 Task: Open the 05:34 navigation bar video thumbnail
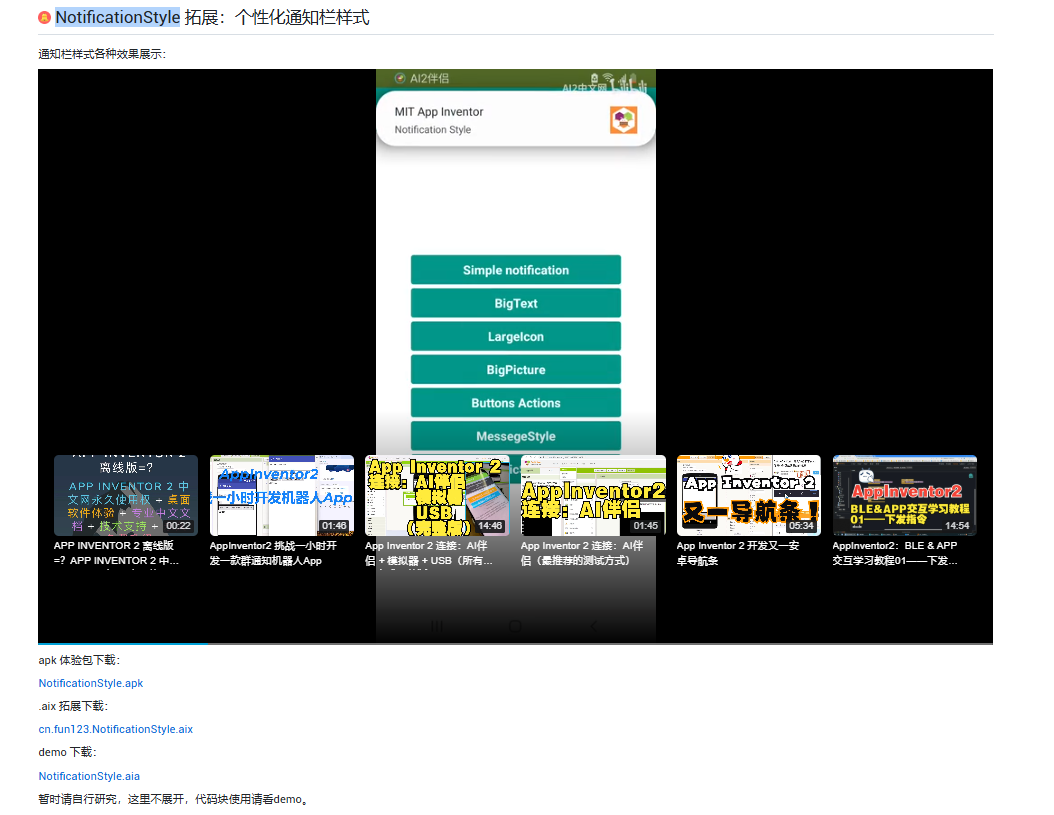click(x=749, y=495)
